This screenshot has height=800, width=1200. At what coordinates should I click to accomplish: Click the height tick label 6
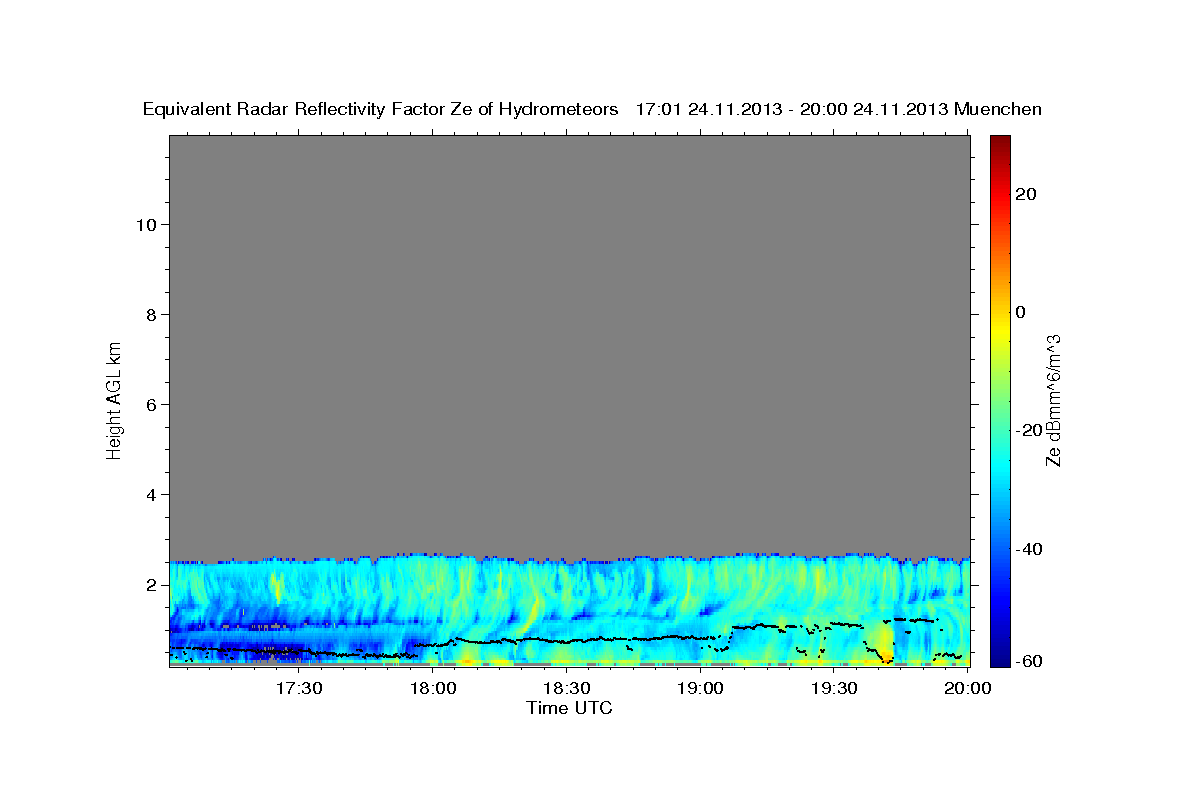[x=151, y=404]
